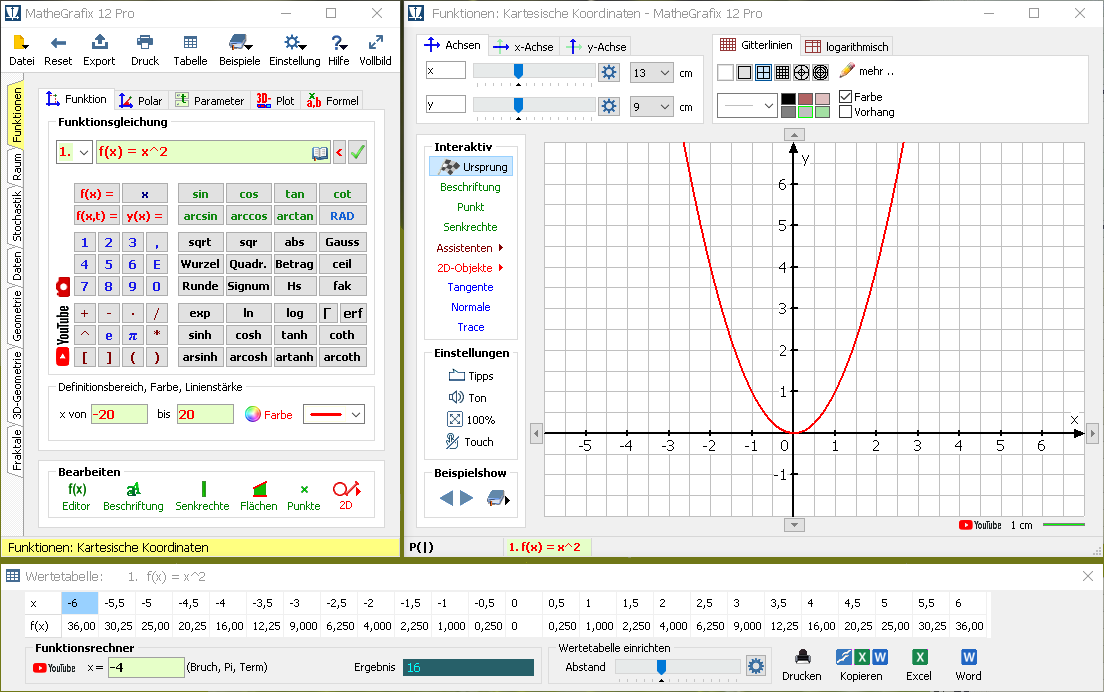Open x-axis settings gear
The height and width of the screenshot is (692, 1104).
pyautogui.click(x=608, y=72)
